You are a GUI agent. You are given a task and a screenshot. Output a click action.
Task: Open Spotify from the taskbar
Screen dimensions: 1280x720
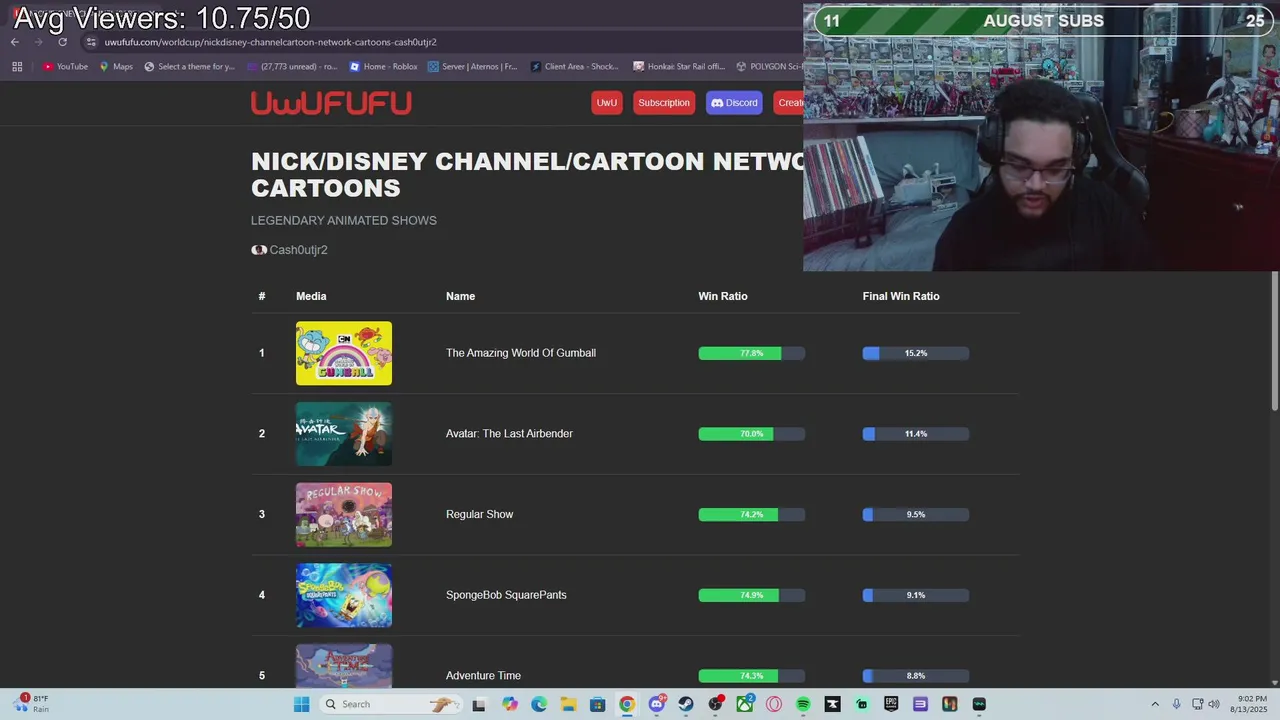803,704
